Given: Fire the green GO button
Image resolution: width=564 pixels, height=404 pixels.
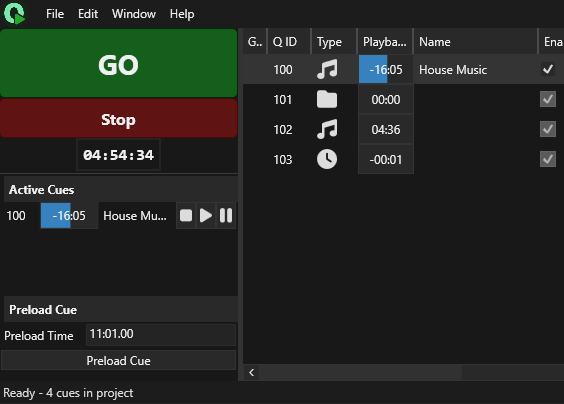Looking at the screenshot, I should click(119, 63).
